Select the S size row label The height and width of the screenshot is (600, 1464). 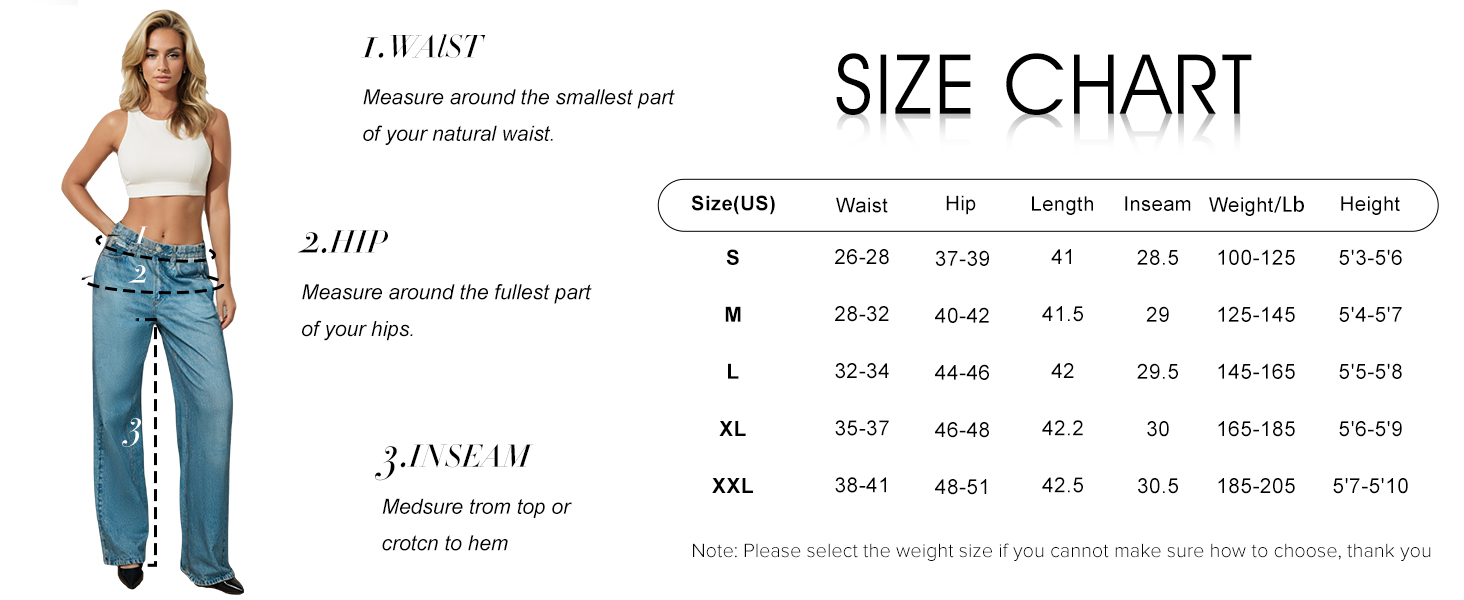click(733, 258)
